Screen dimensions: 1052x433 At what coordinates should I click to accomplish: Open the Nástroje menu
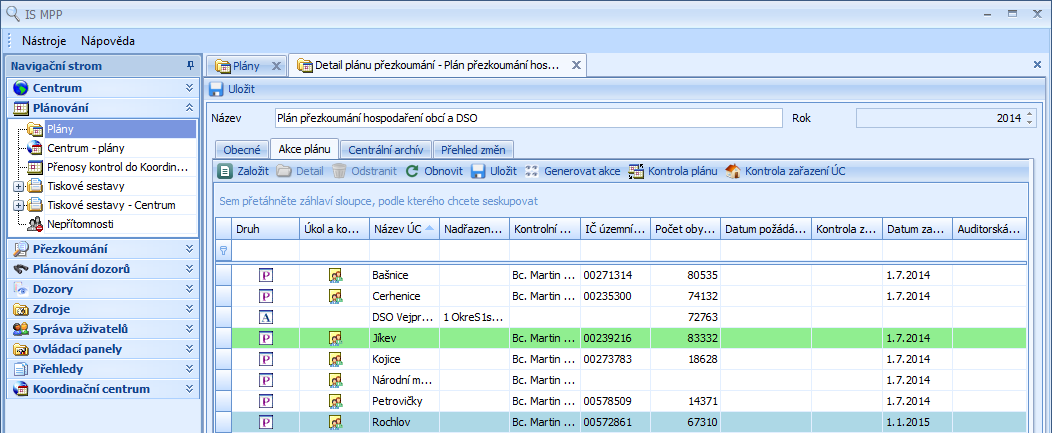44,41
